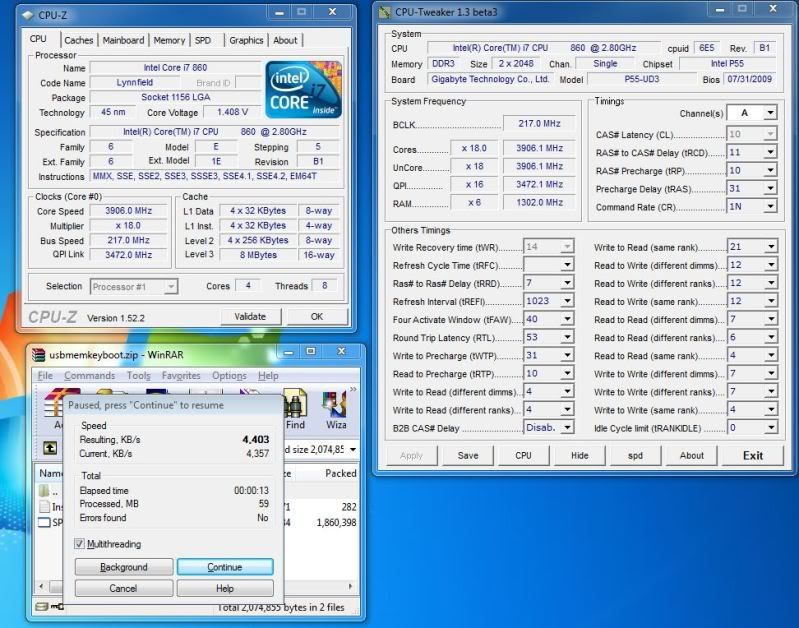
Task: Click the BCLK 217.0 MHz value field
Action: tap(539, 123)
